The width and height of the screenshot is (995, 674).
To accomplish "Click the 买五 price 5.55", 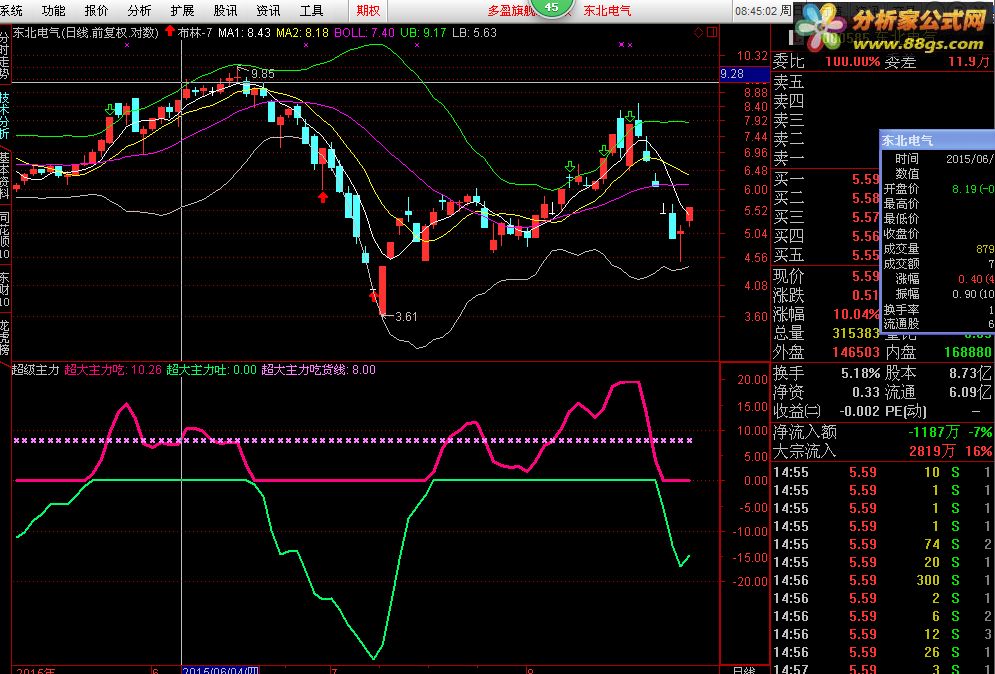I will [x=866, y=255].
